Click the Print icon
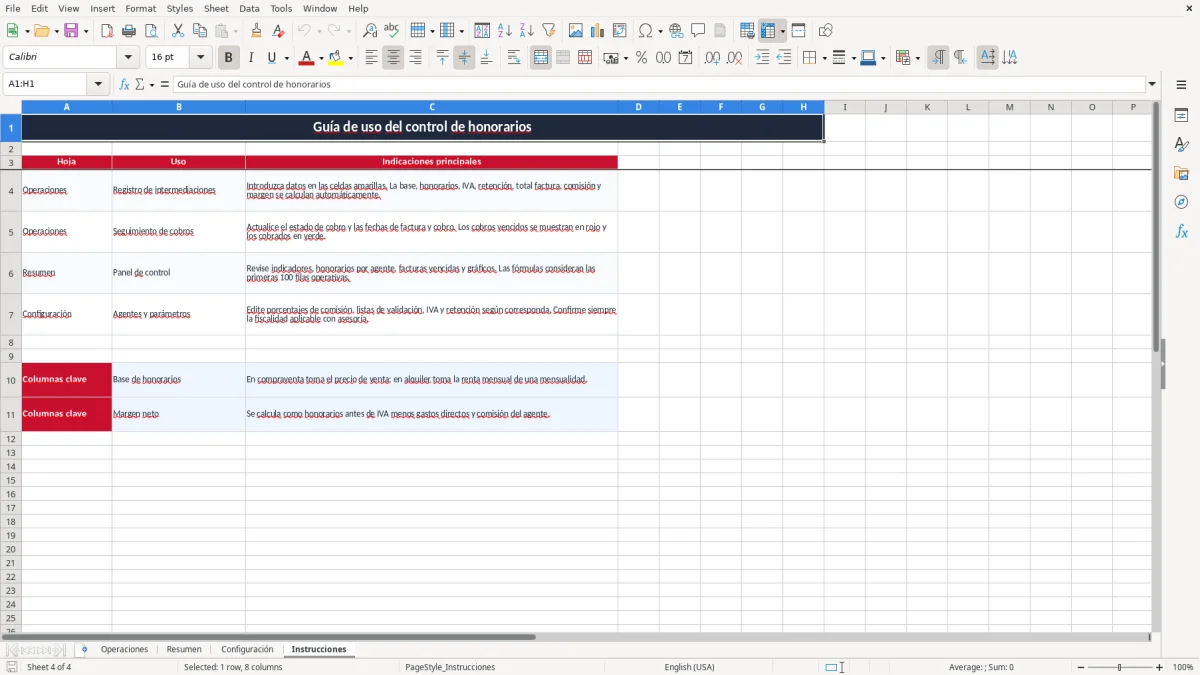Image resolution: width=1200 pixels, height=675 pixels. tap(129, 31)
